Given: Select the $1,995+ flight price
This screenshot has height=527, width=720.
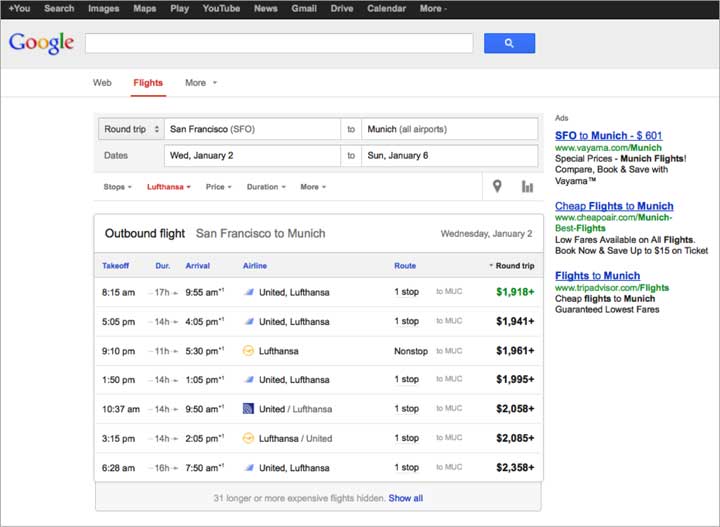Looking at the screenshot, I should click(515, 379).
